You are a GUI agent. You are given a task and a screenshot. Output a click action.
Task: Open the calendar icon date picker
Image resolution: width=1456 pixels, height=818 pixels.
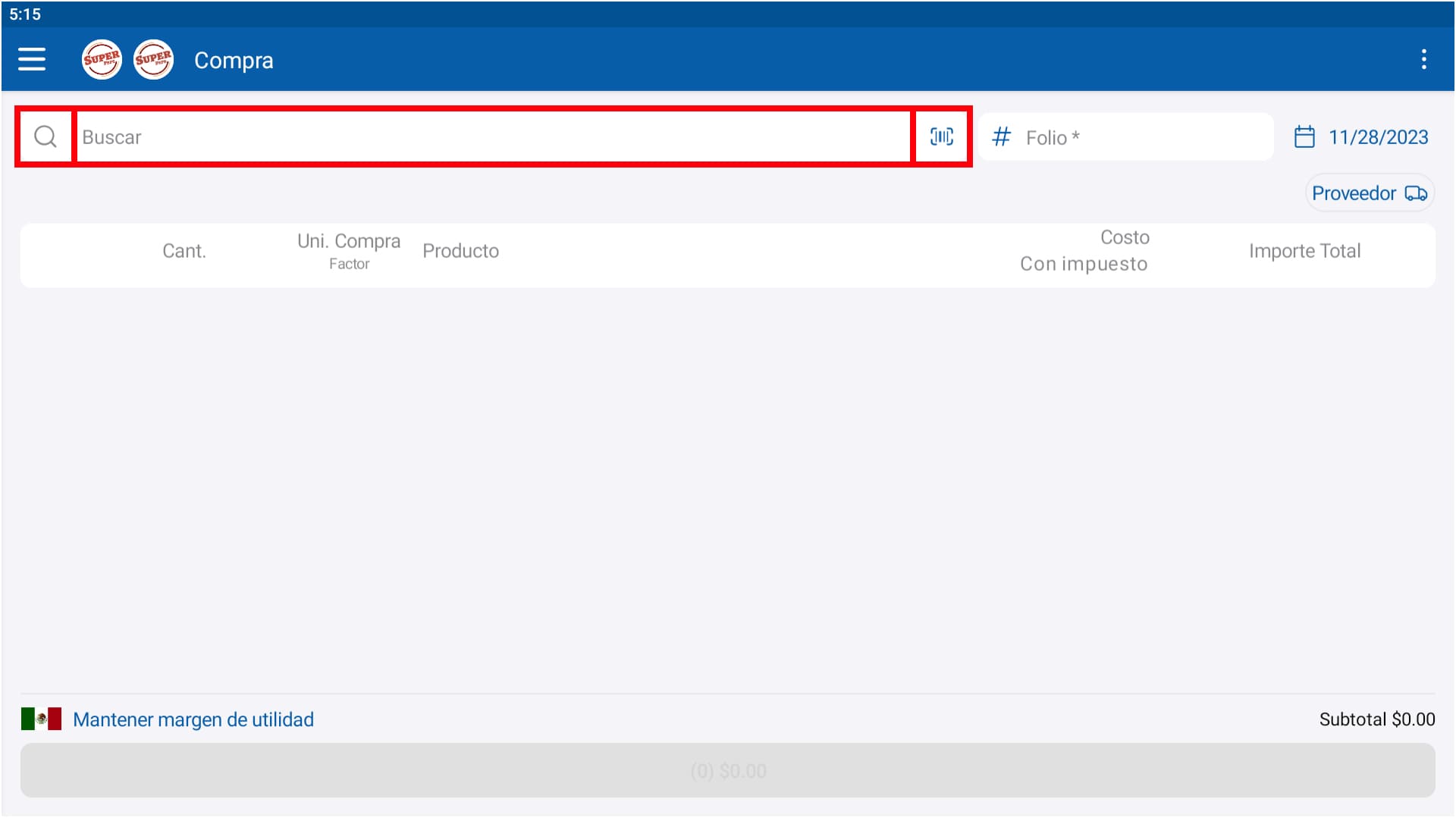[1304, 137]
